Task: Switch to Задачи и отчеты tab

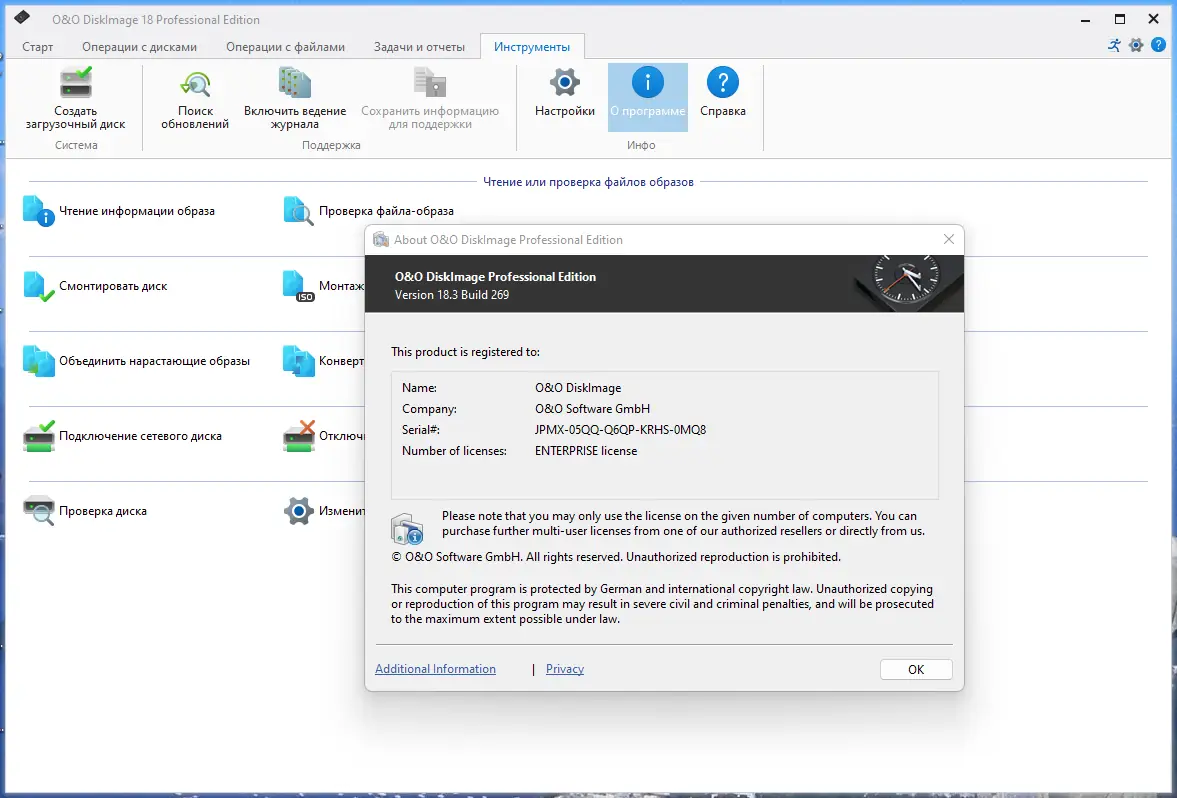Action: tap(419, 47)
